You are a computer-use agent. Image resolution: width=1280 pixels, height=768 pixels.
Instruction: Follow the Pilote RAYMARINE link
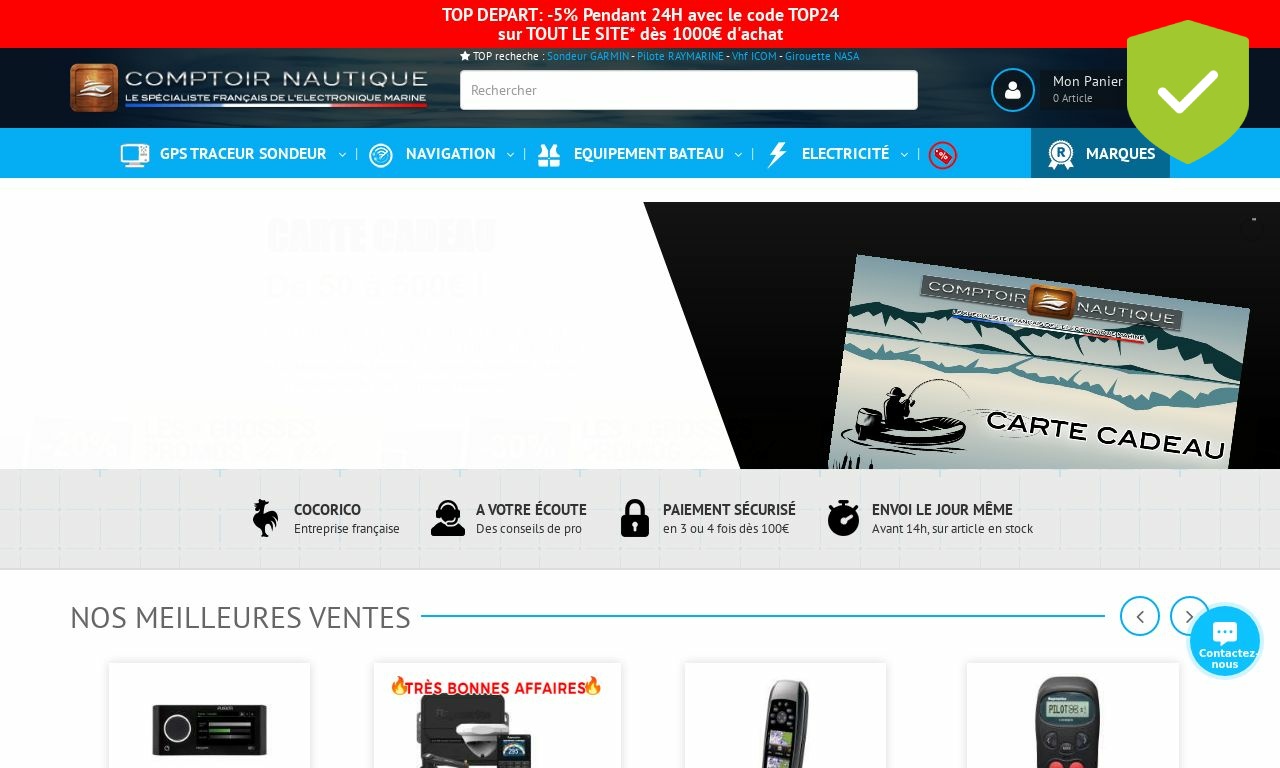680,56
